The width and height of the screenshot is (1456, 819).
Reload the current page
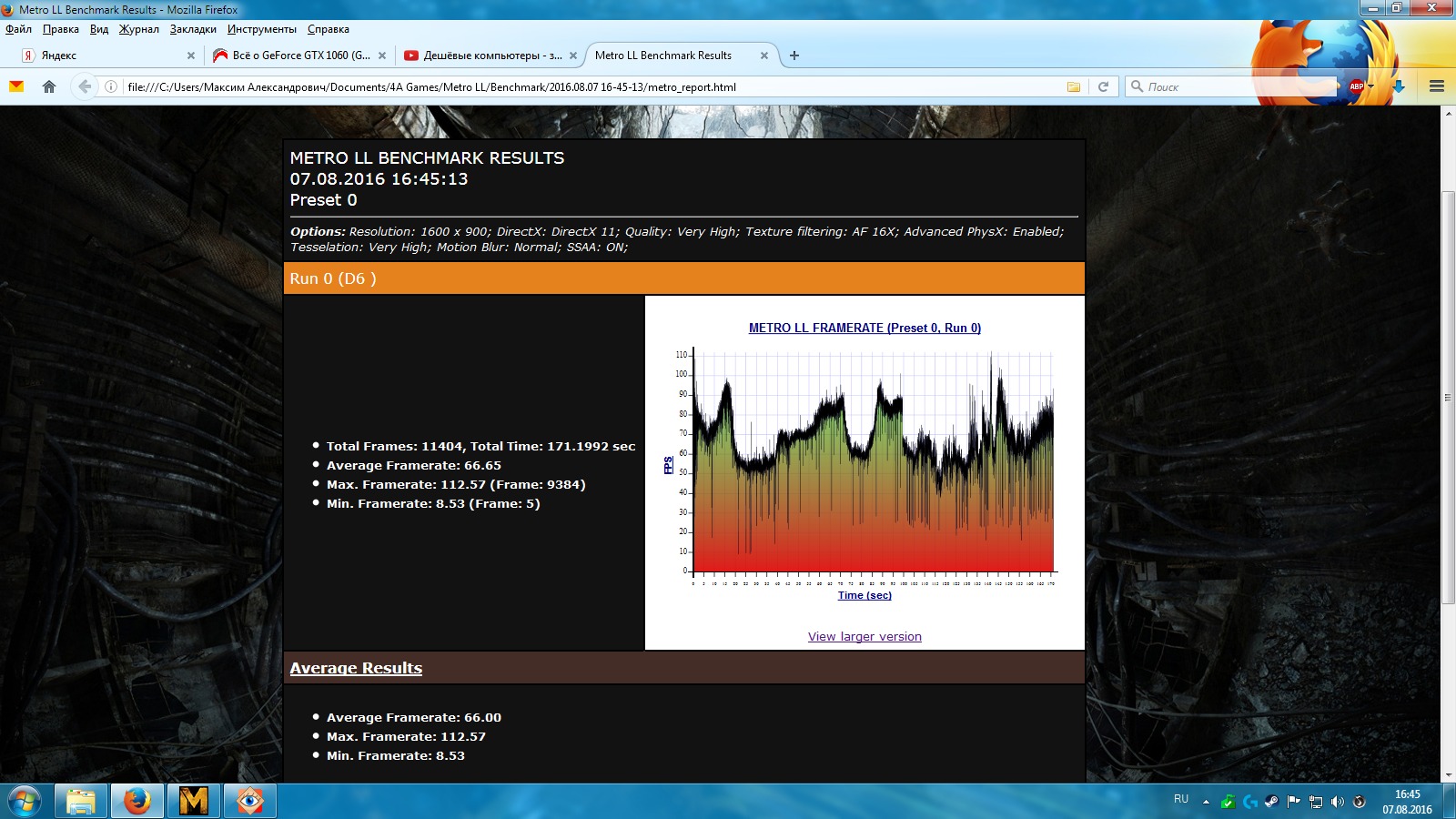(1103, 86)
